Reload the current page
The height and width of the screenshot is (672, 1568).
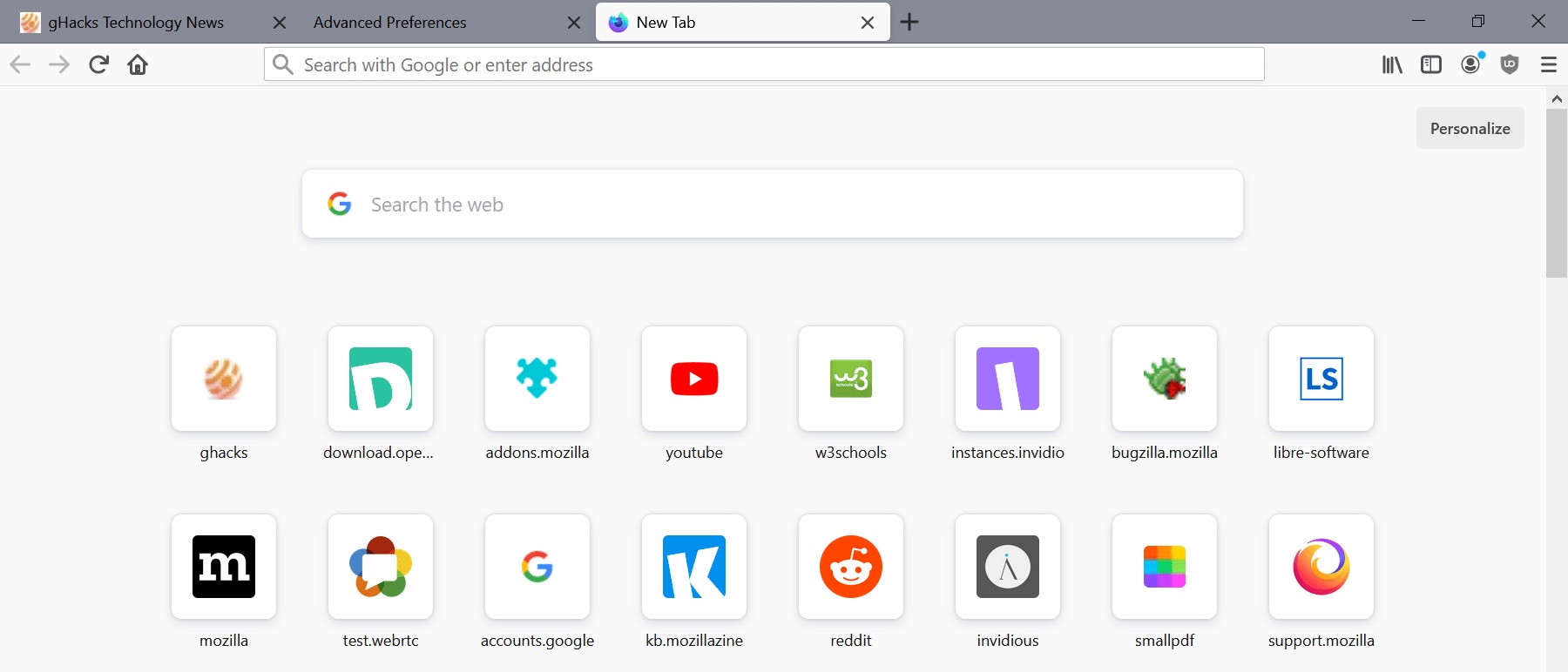pos(98,65)
